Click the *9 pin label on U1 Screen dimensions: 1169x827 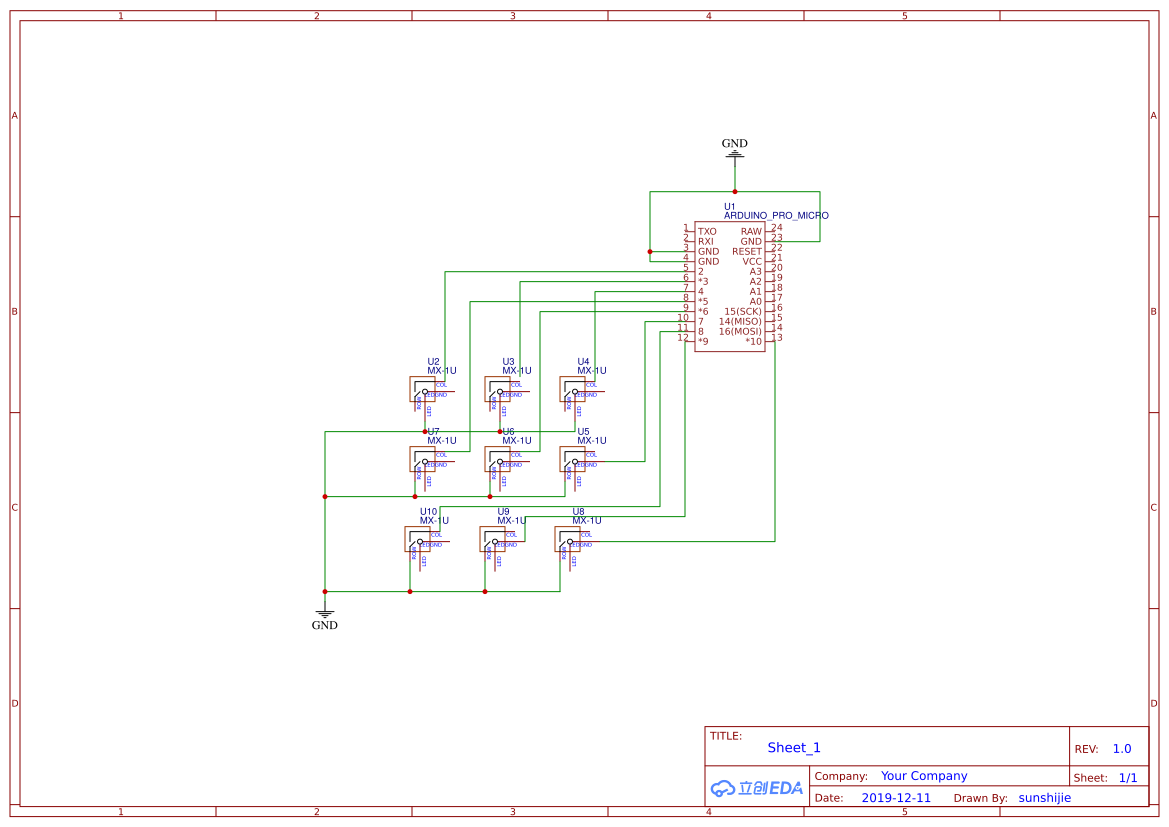pos(703,342)
